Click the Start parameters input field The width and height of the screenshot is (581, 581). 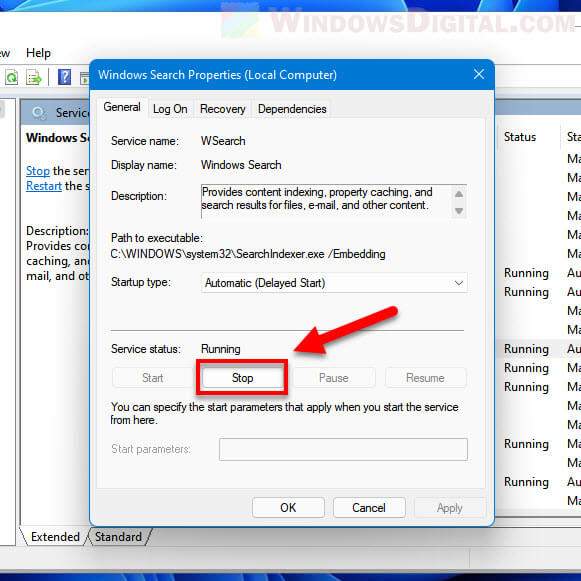coord(343,449)
